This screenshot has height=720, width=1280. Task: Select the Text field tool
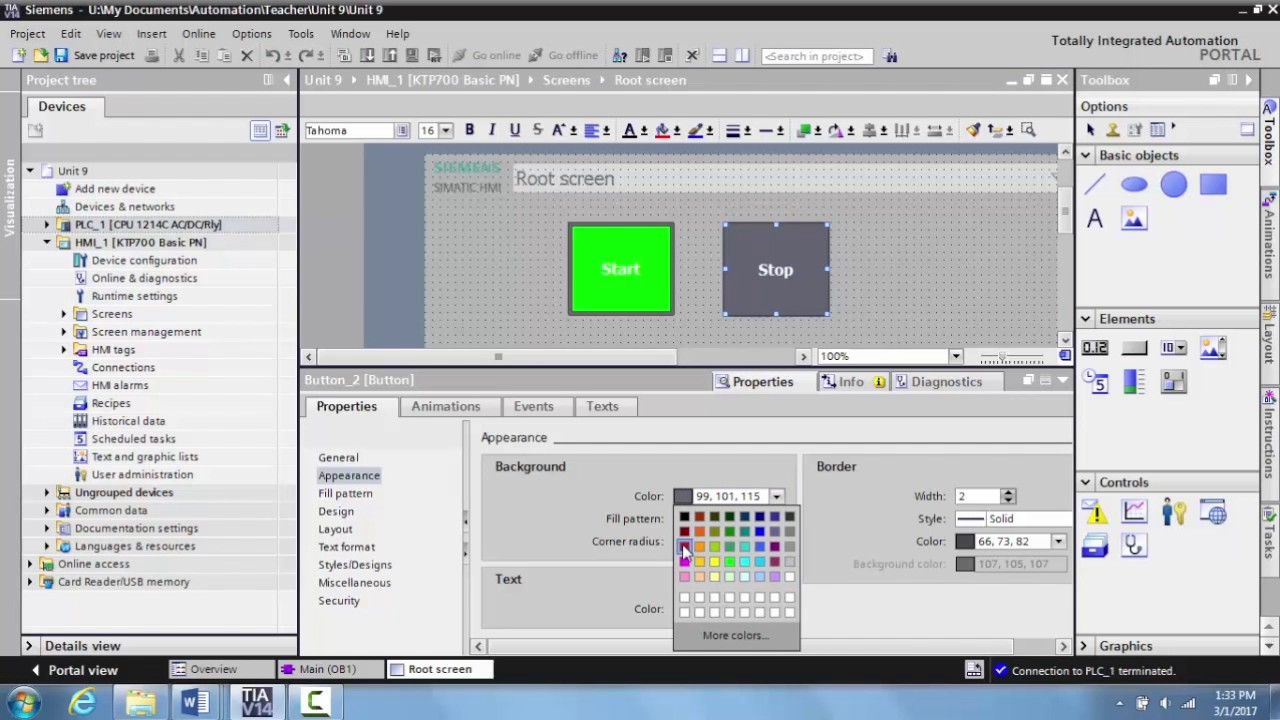1095,219
